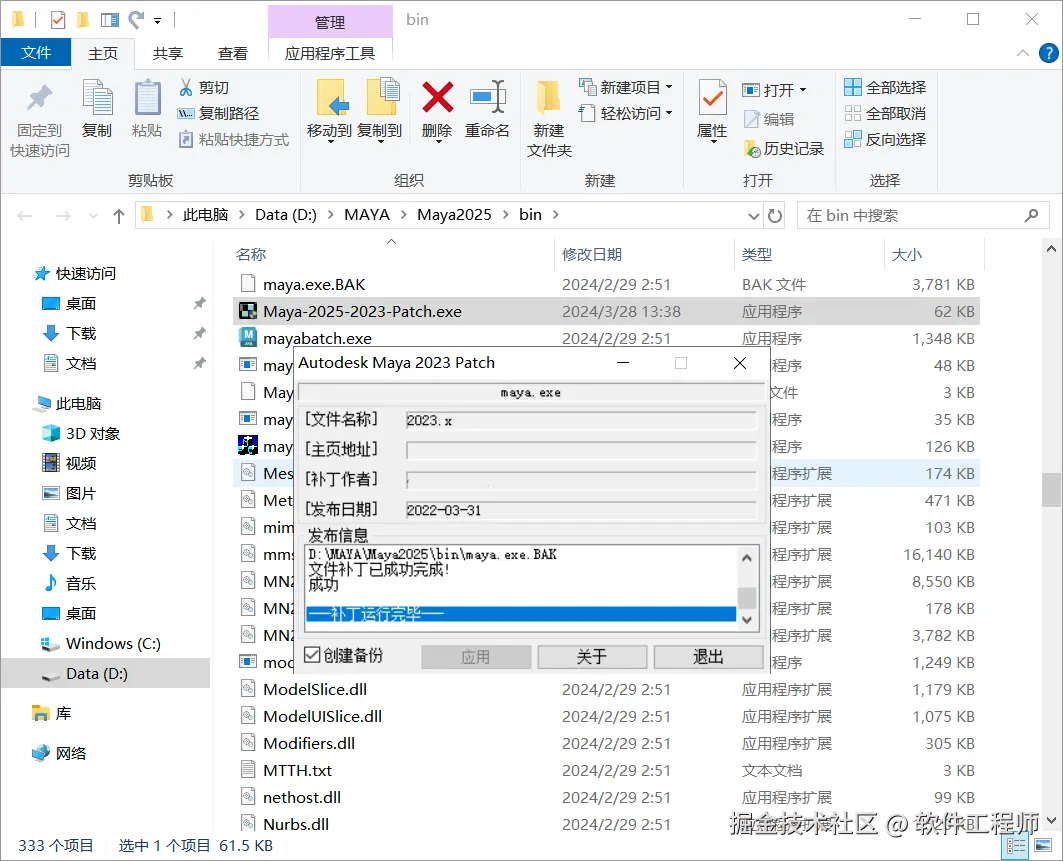Click the Manage (管理) contextual tab
This screenshot has width=1063, height=861.
pos(330,22)
